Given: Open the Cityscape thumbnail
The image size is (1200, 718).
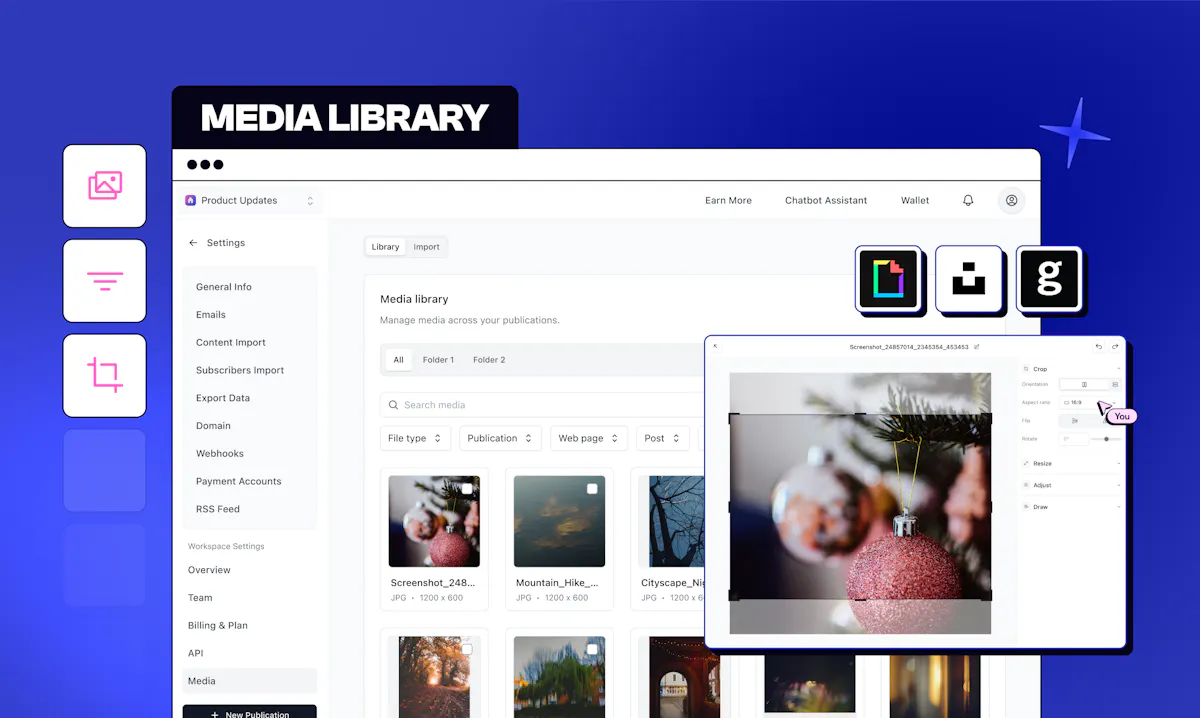Looking at the screenshot, I should tap(676, 521).
